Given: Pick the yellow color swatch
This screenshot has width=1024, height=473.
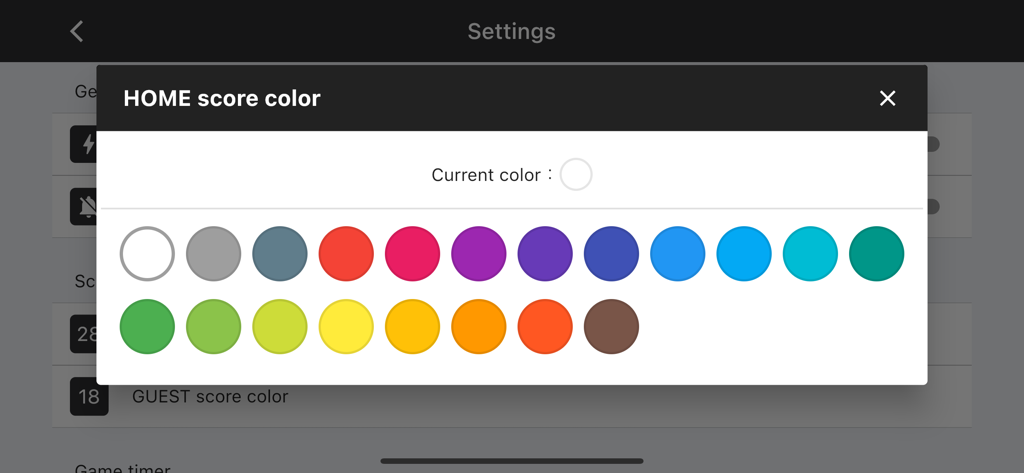Looking at the screenshot, I should pyautogui.click(x=346, y=326).
